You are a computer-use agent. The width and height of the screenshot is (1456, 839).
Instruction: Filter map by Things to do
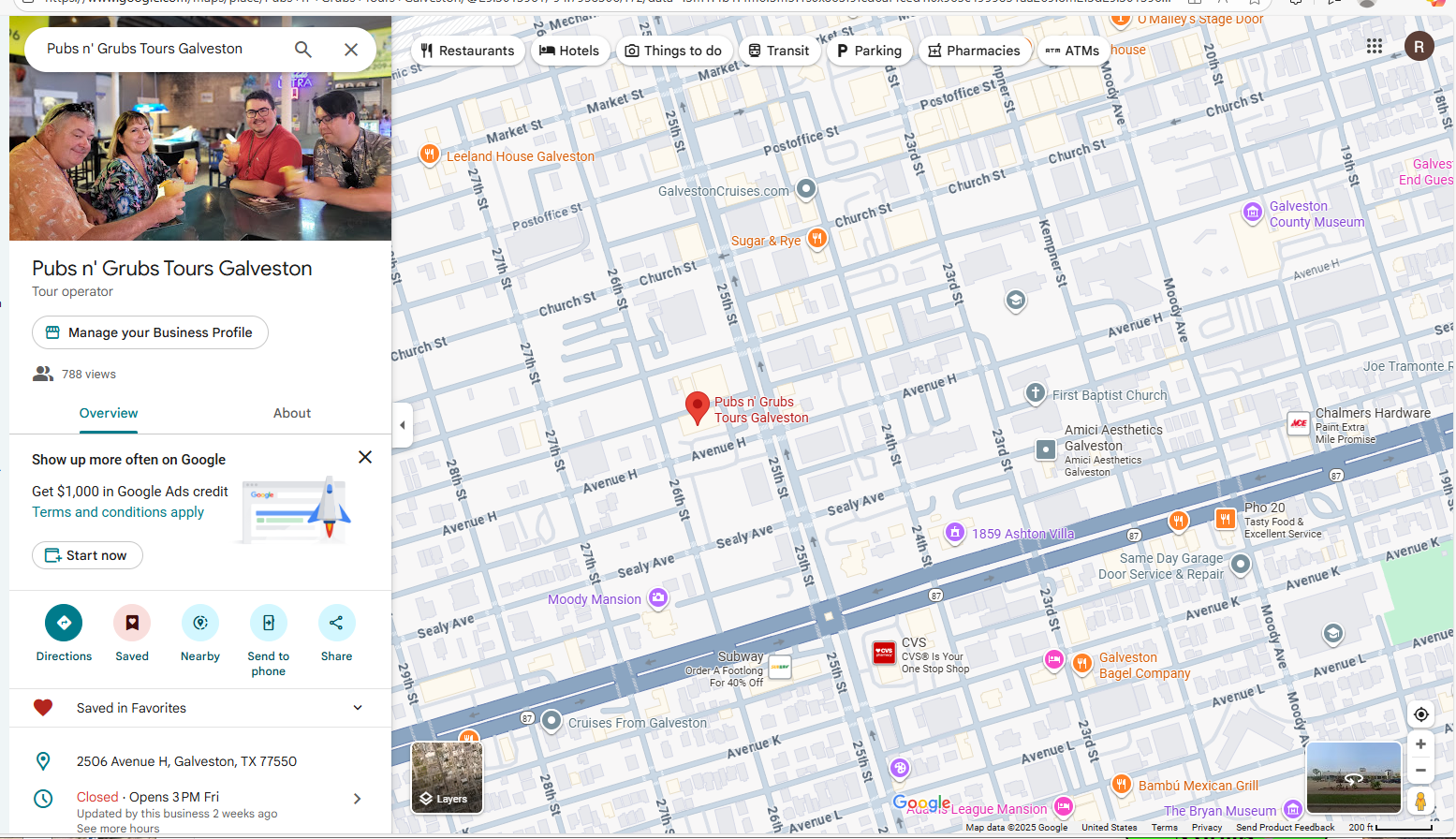click(x=673, y=51)
